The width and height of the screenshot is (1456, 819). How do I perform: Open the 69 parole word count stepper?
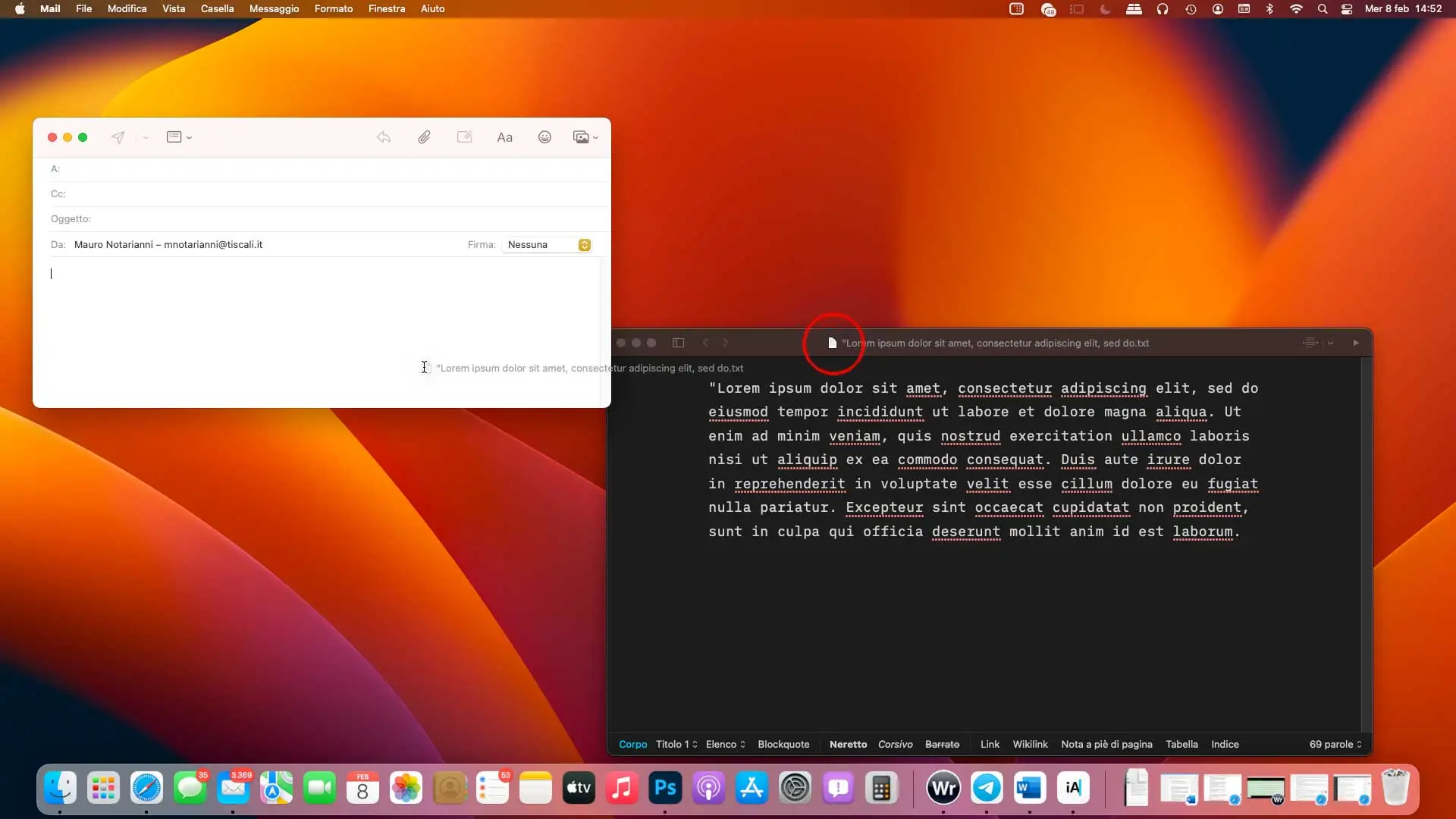pos(1335,745)
